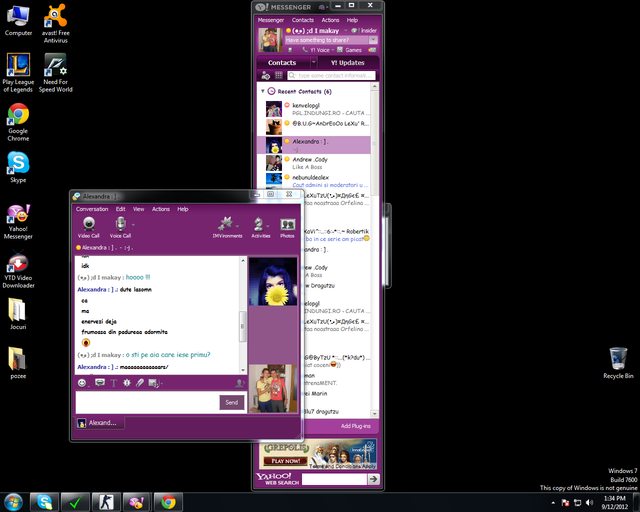Open Need For Speed World shortcut
This screenshot has height=512, width=640.
coord(56,73)
